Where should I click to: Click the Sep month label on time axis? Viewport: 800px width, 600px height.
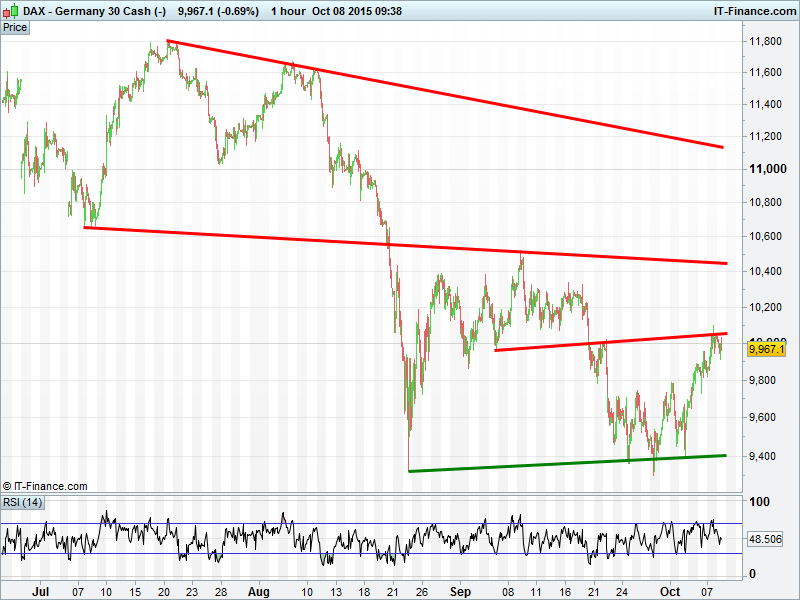pos(460,591)
